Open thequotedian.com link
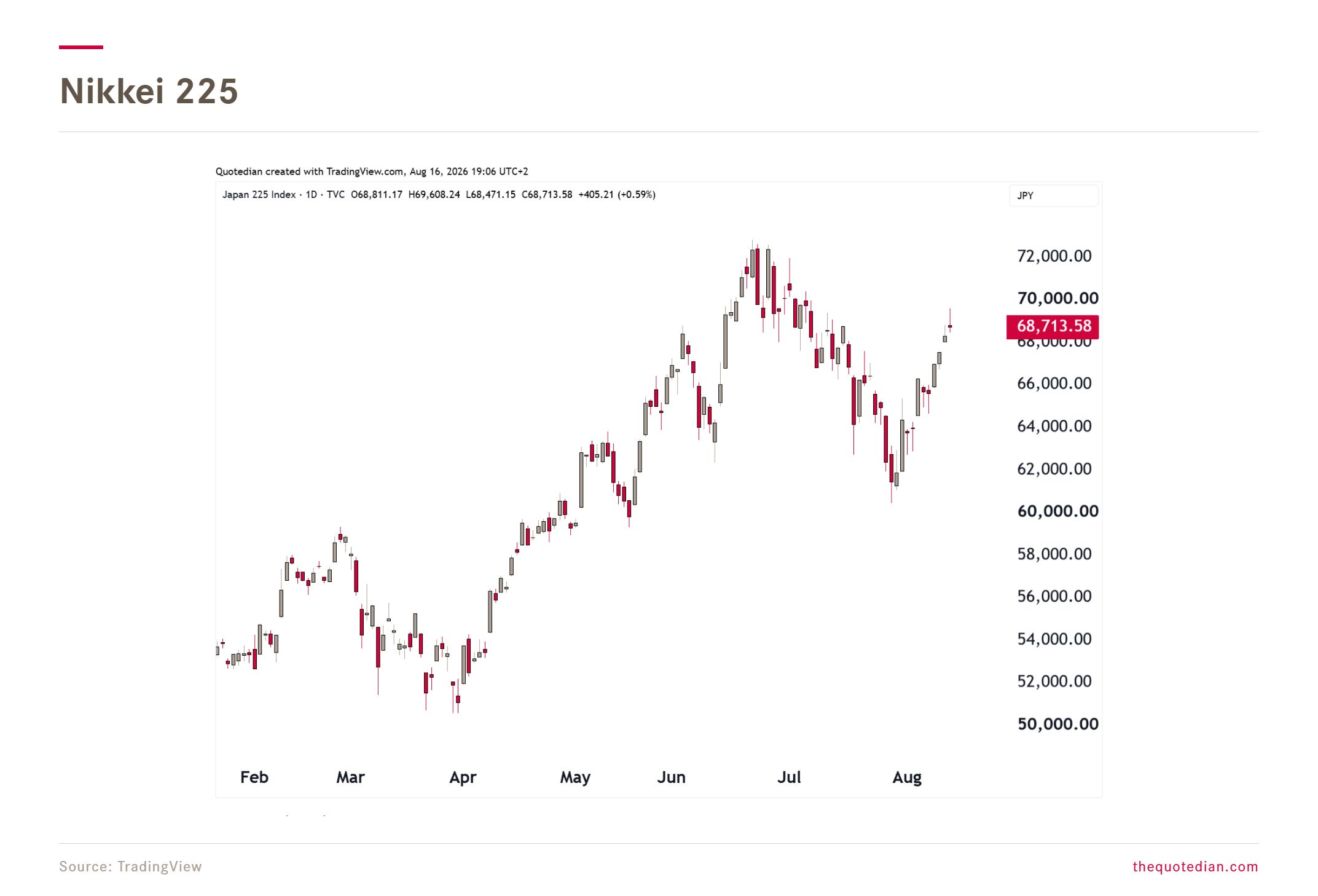This screenshot has width=1318, height=896. pyautogui.click(x=1195, y=867)
